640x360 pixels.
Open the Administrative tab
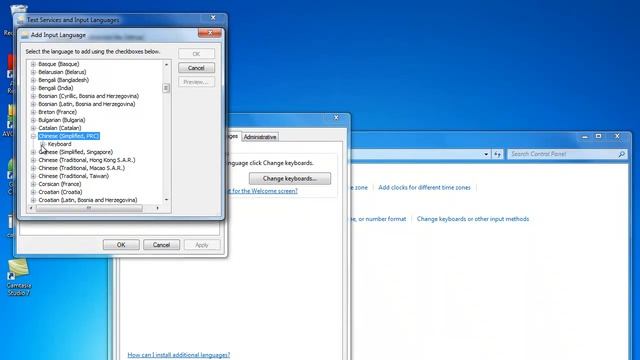coord(260,137)
